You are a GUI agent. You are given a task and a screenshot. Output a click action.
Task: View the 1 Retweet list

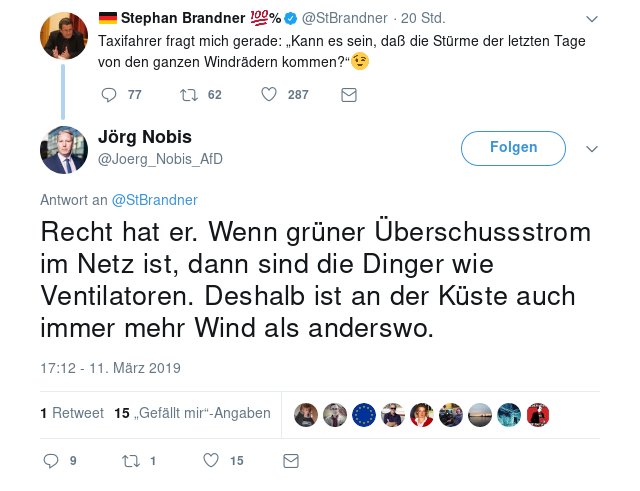coord(71,413)
